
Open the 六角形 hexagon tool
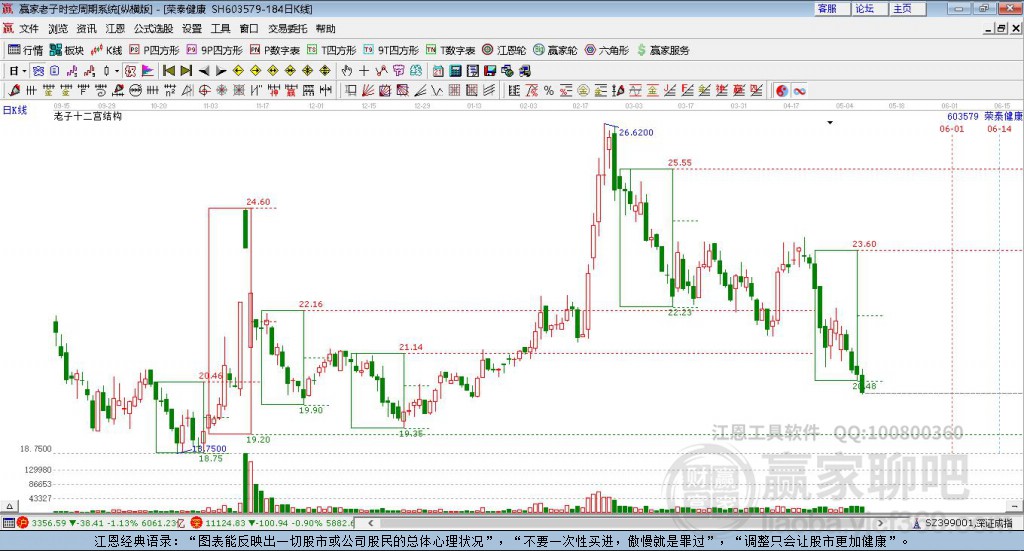point(607,50)
